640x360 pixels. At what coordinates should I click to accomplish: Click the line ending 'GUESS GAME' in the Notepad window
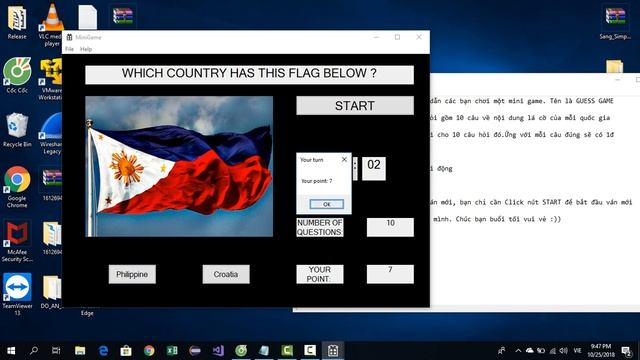coord(521,101)
